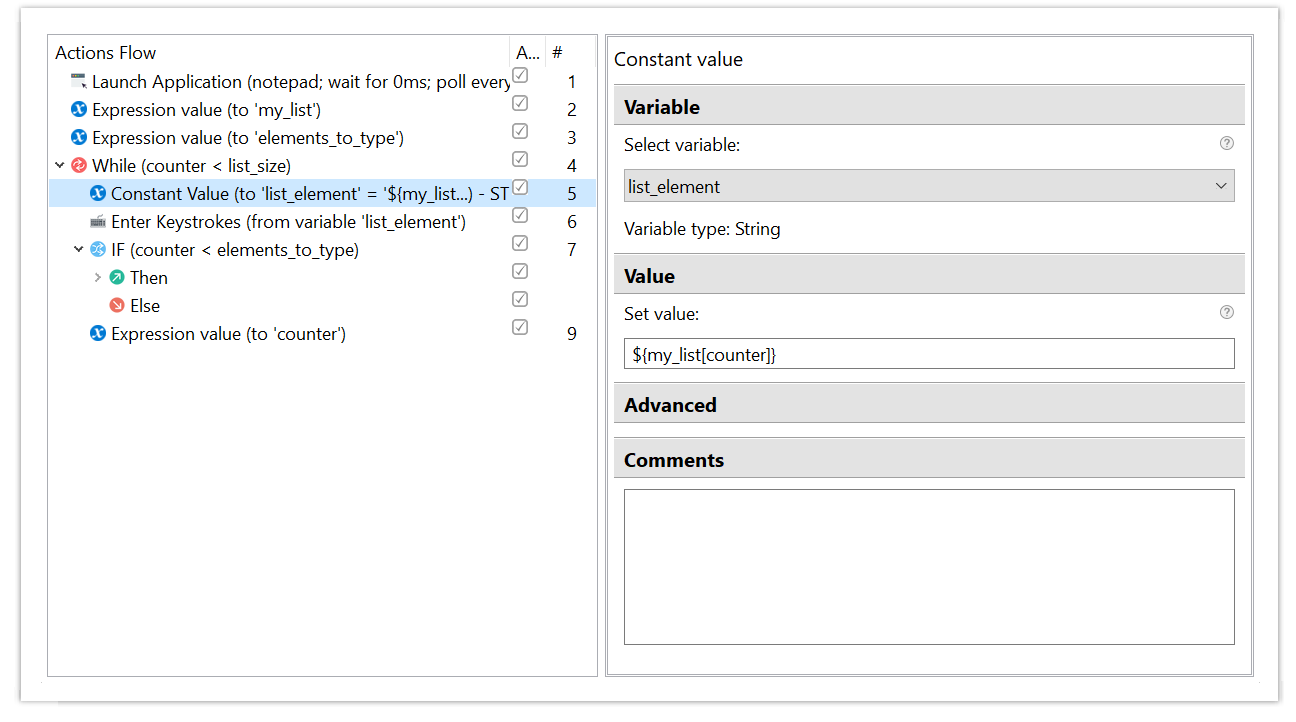1296x722 pixels.
Task: Toggle the While loop row checkbox
Action: 520,159
